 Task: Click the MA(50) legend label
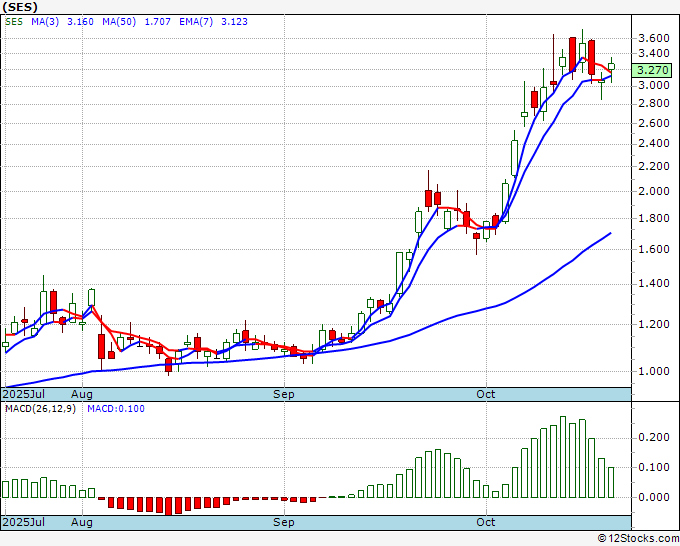pos(119,22)
